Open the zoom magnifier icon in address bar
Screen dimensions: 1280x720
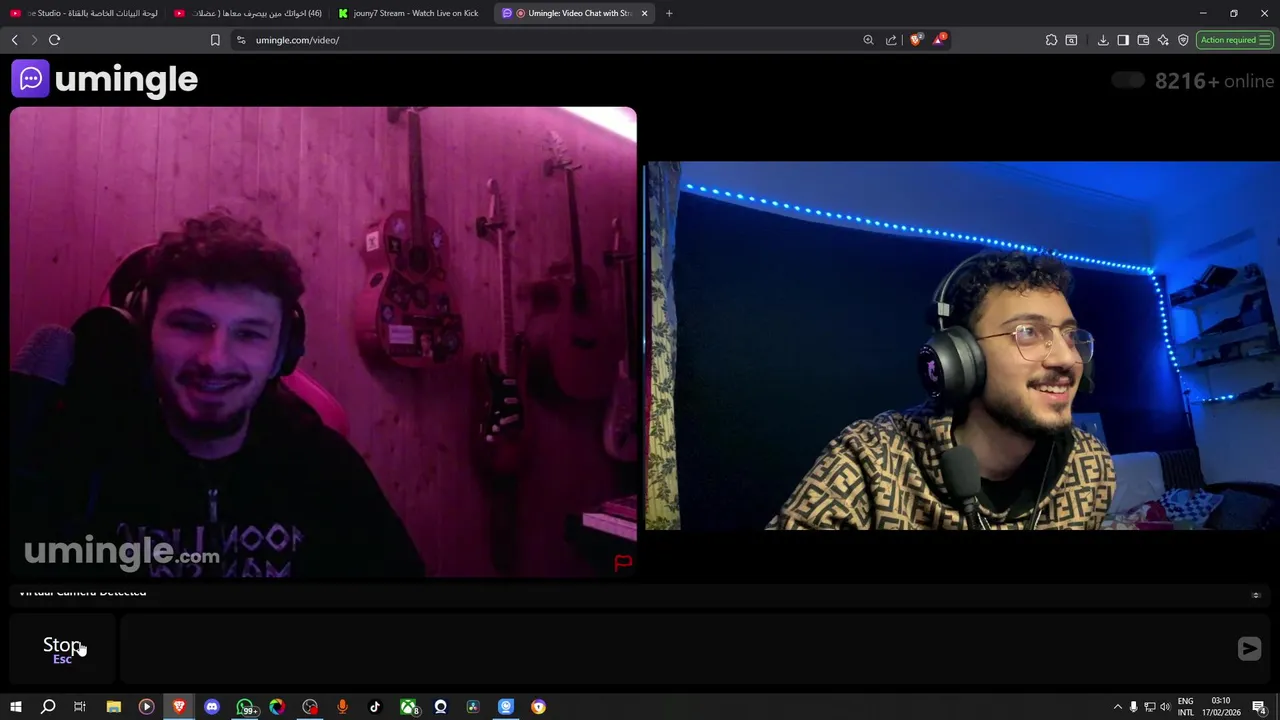(x=868, y=40)
